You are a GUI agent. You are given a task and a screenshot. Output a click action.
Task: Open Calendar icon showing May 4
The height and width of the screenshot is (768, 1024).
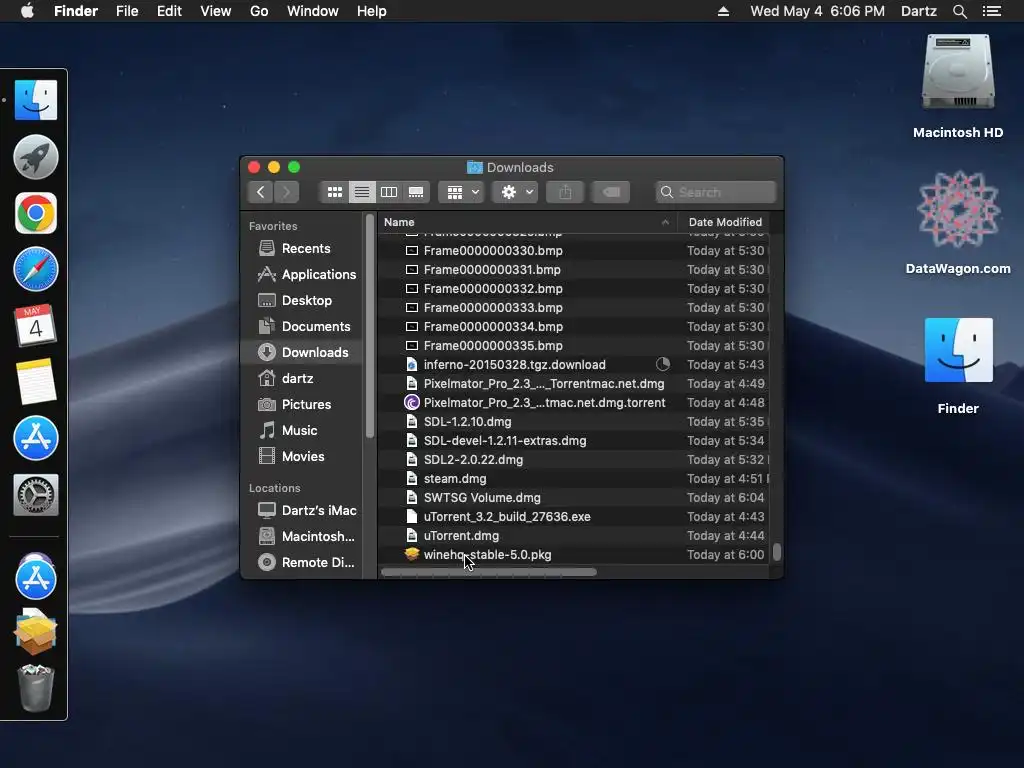click(x=36, y=325)
